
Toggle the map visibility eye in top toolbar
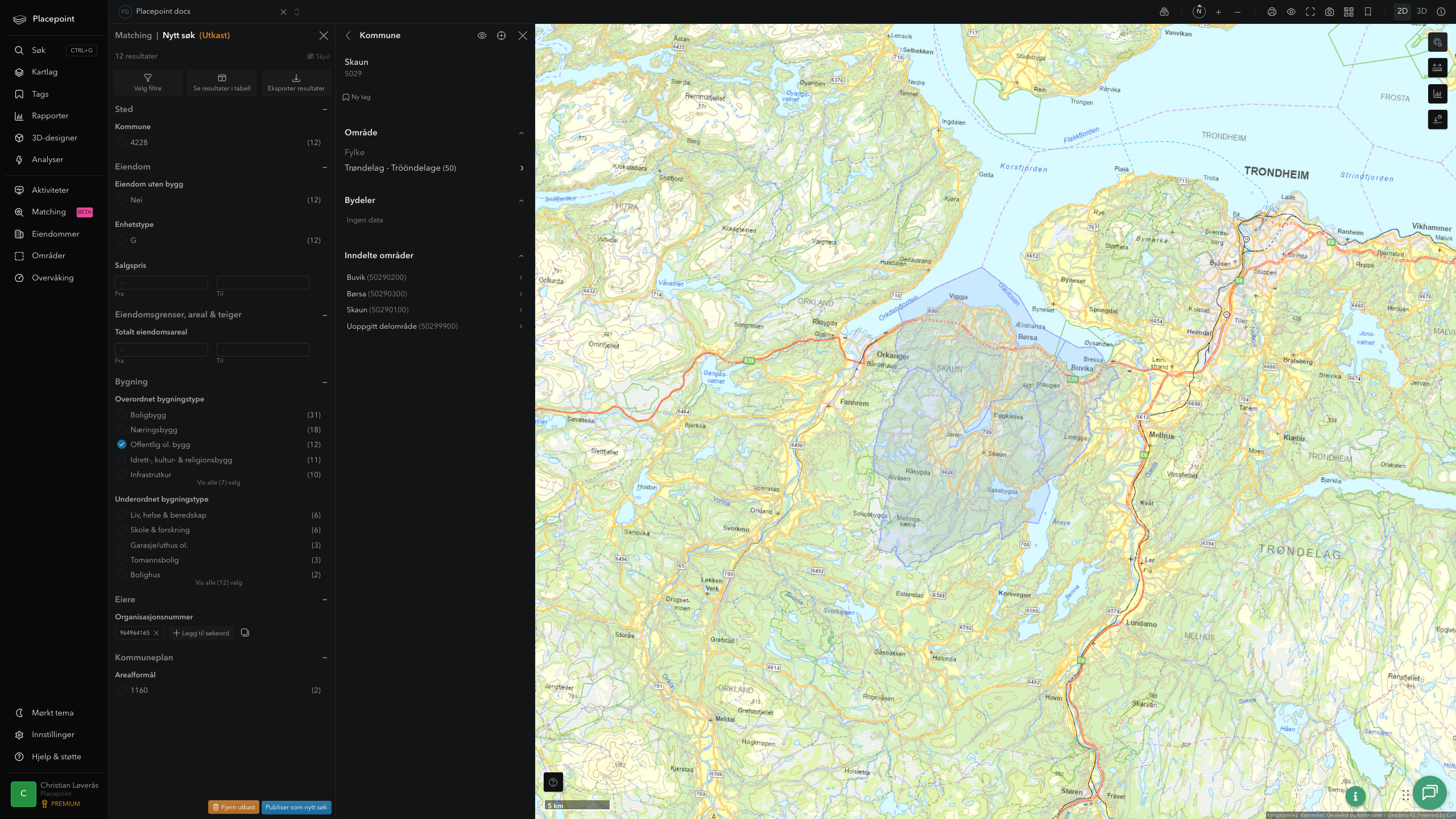tap(1291, 11)
